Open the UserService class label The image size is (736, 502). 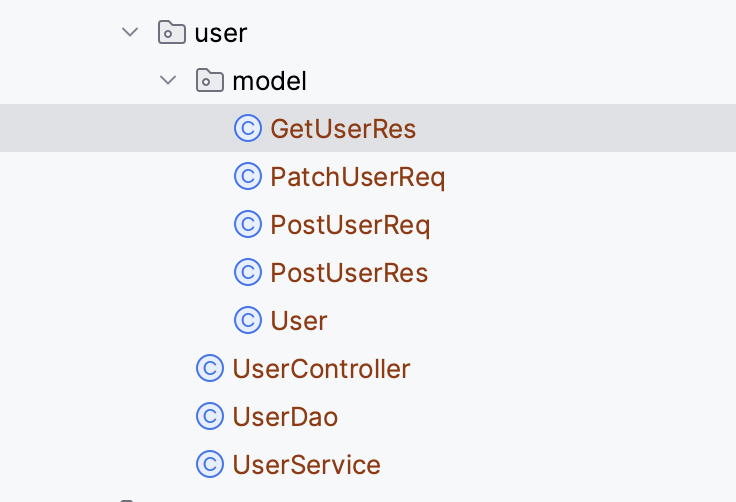(307, 465)
